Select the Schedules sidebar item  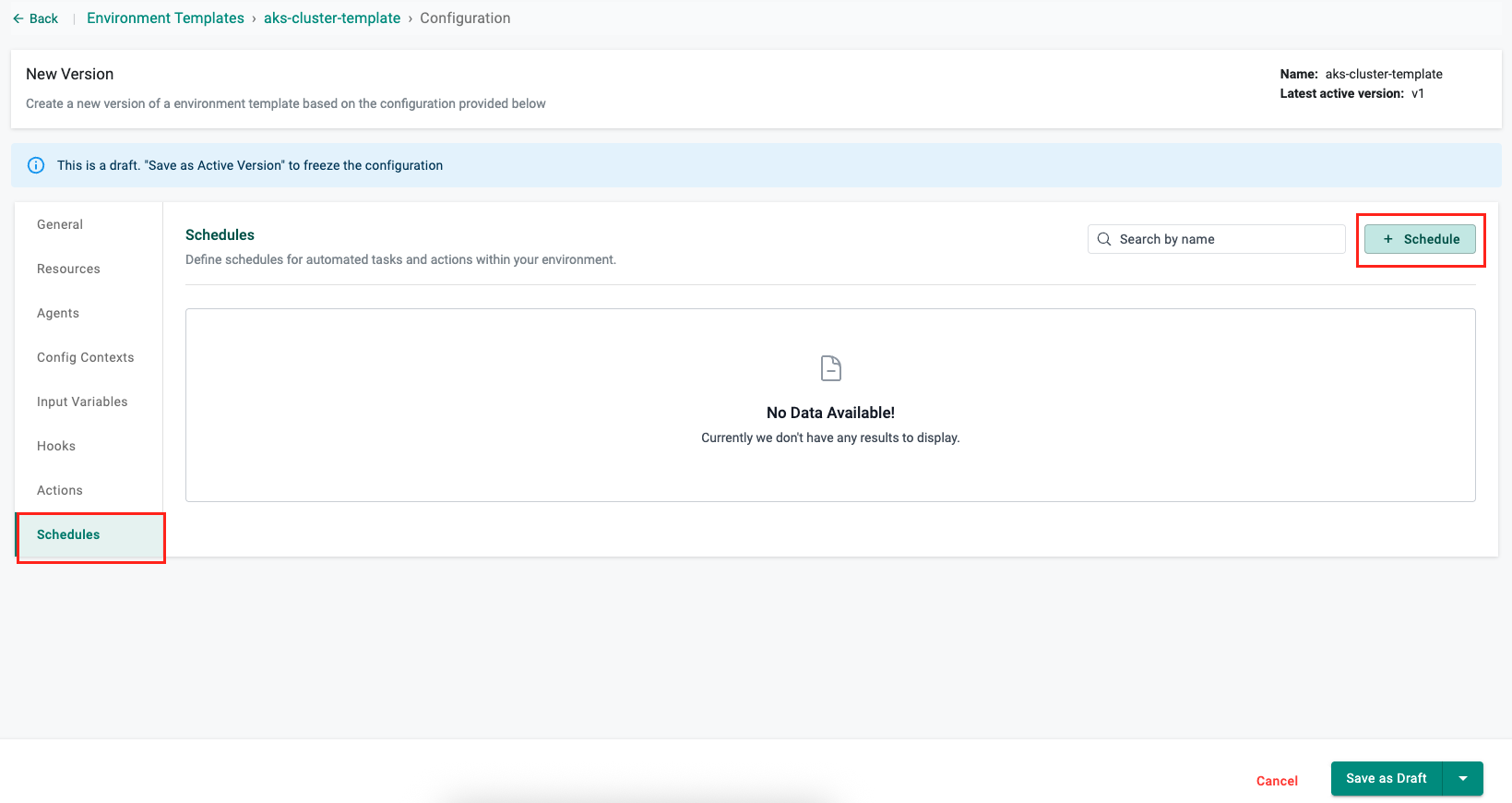click(x=68, y=534)
